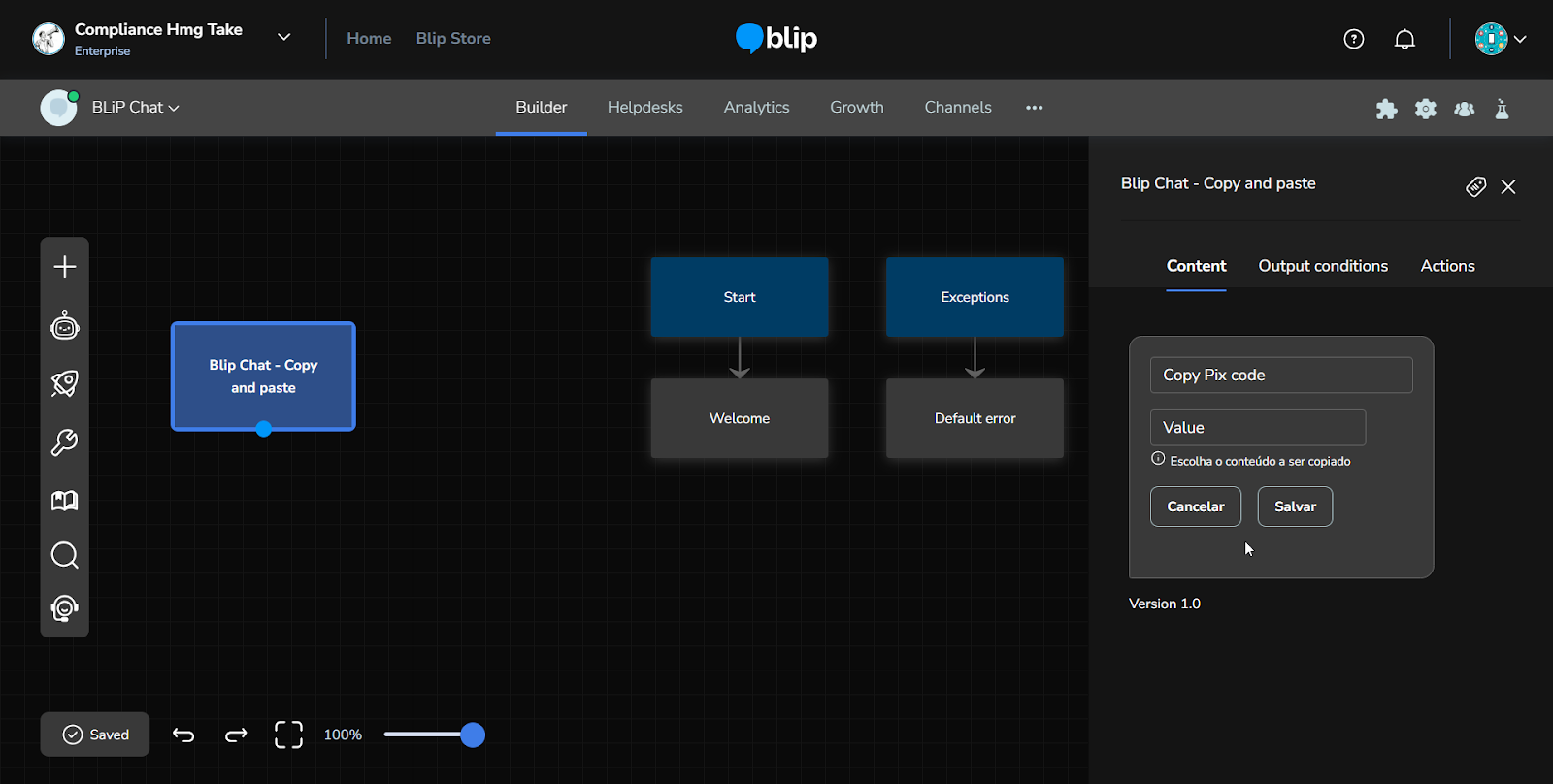Open the three dots more menu

(x=1035, y=108)
